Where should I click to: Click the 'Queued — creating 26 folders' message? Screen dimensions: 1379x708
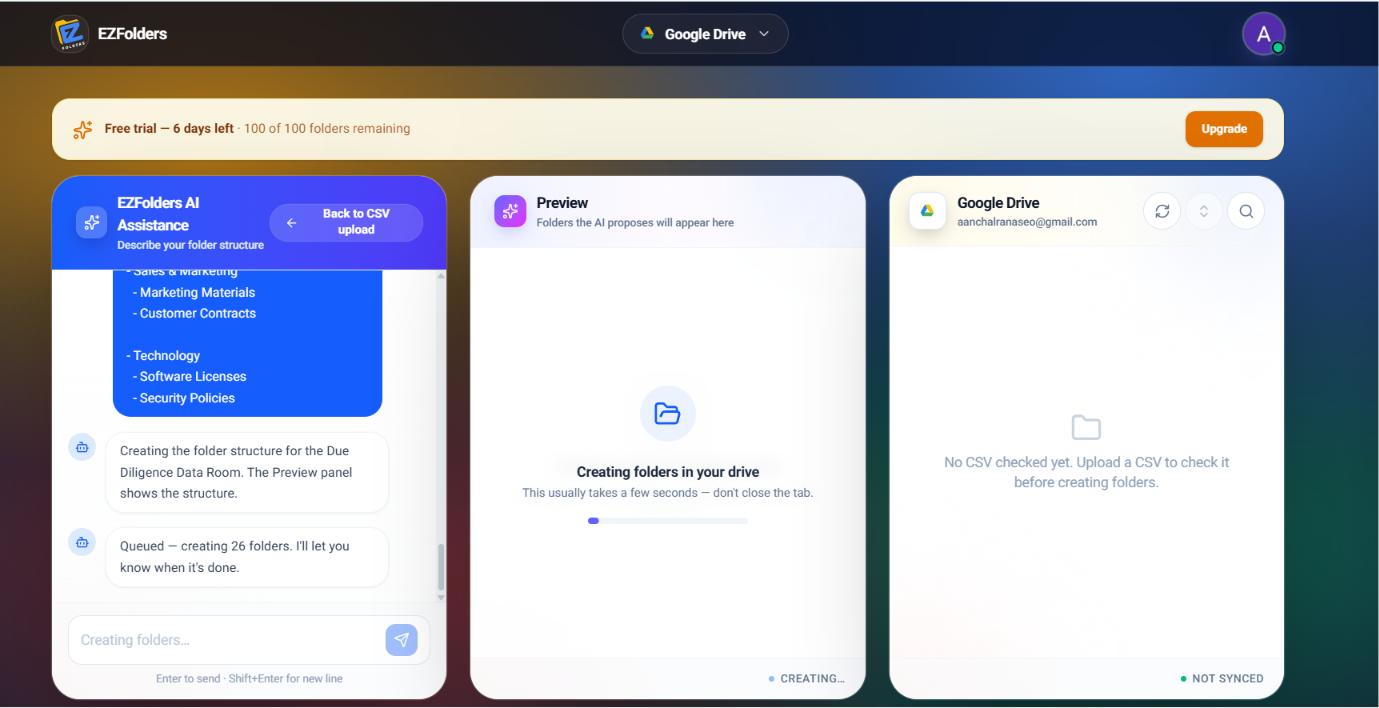point(246,557)
